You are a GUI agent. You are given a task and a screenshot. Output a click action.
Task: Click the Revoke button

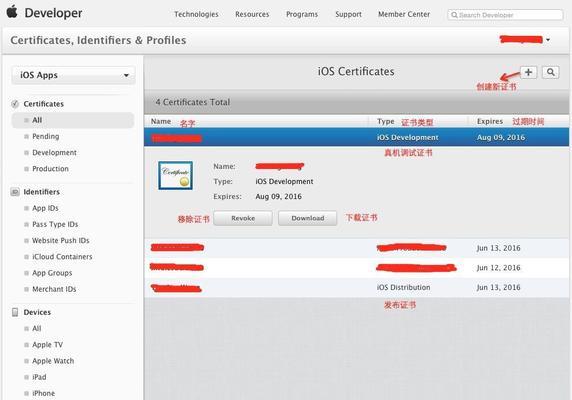pos(243,218)
